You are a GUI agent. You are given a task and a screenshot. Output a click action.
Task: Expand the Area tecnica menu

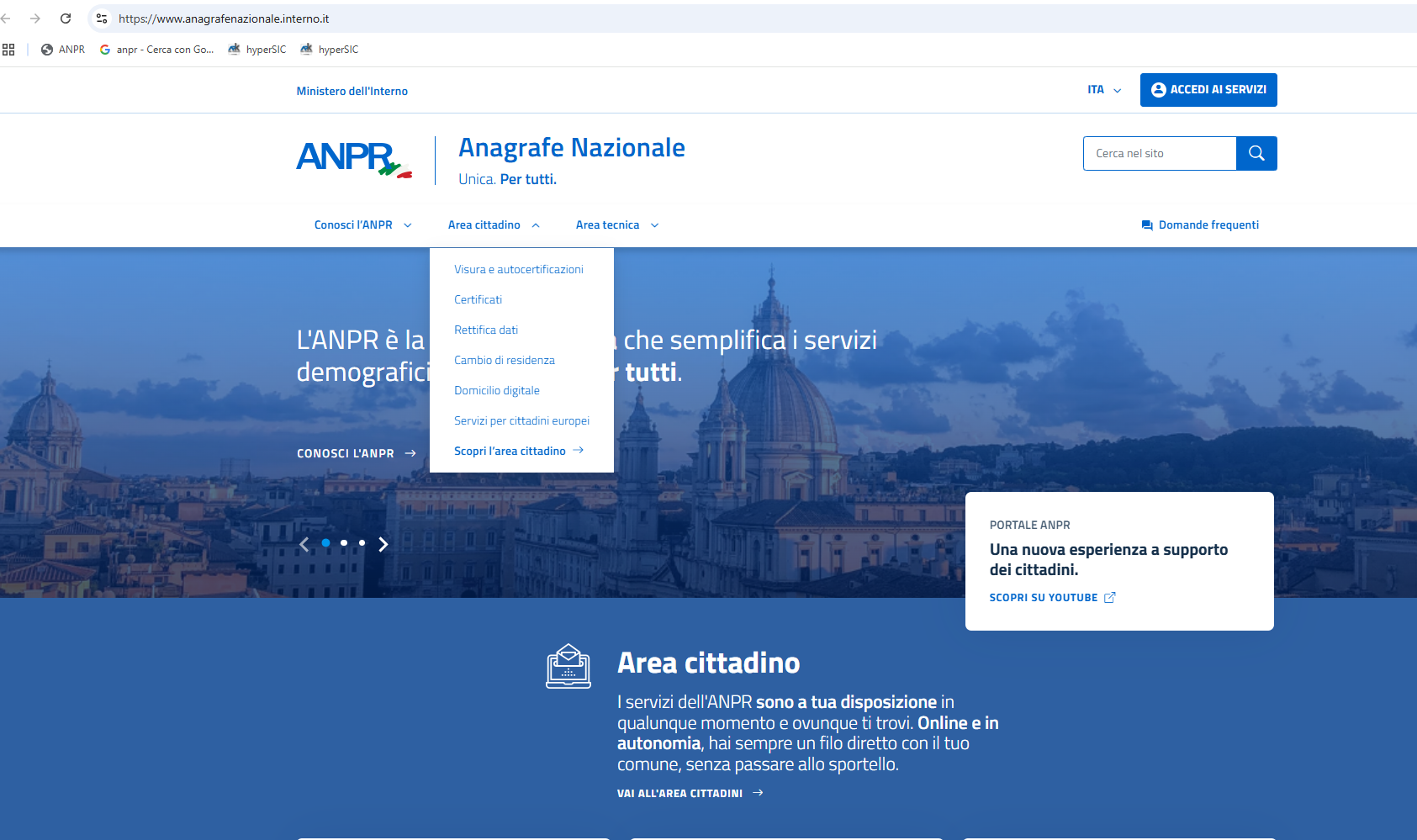pyautogui.click(x=616, y=225)
